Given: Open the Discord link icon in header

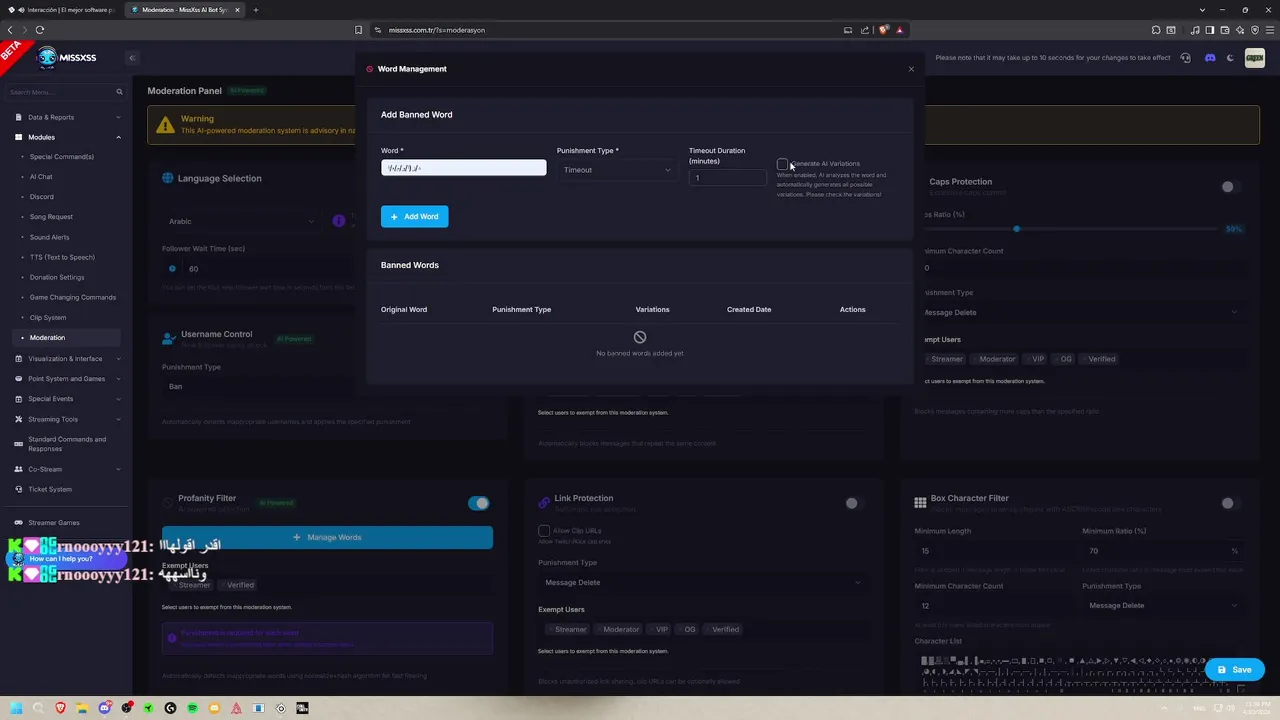Looking at the screenshot, I should [1210, 58].
